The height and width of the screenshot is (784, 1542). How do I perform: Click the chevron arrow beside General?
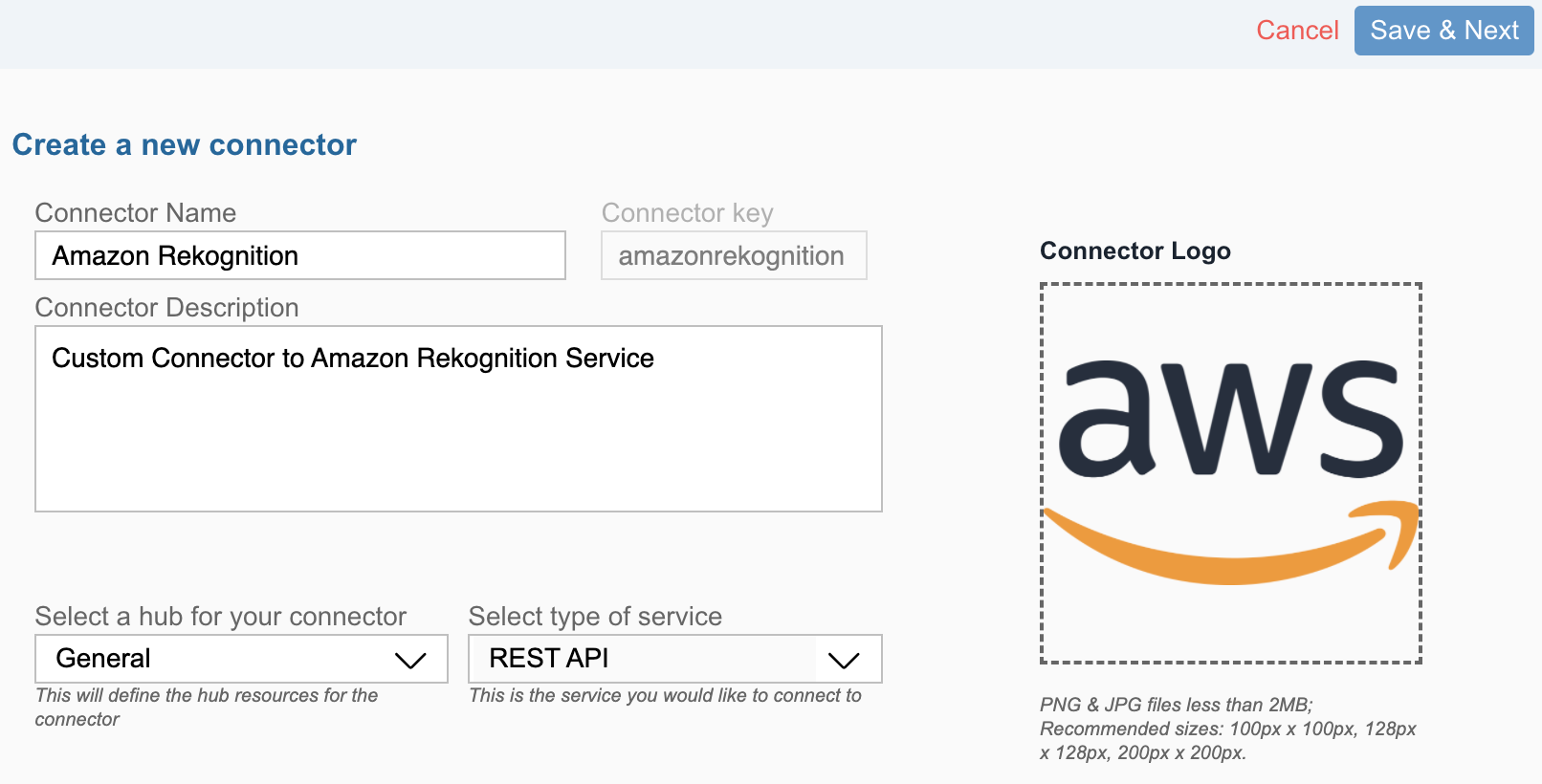(x=410, y=661)
